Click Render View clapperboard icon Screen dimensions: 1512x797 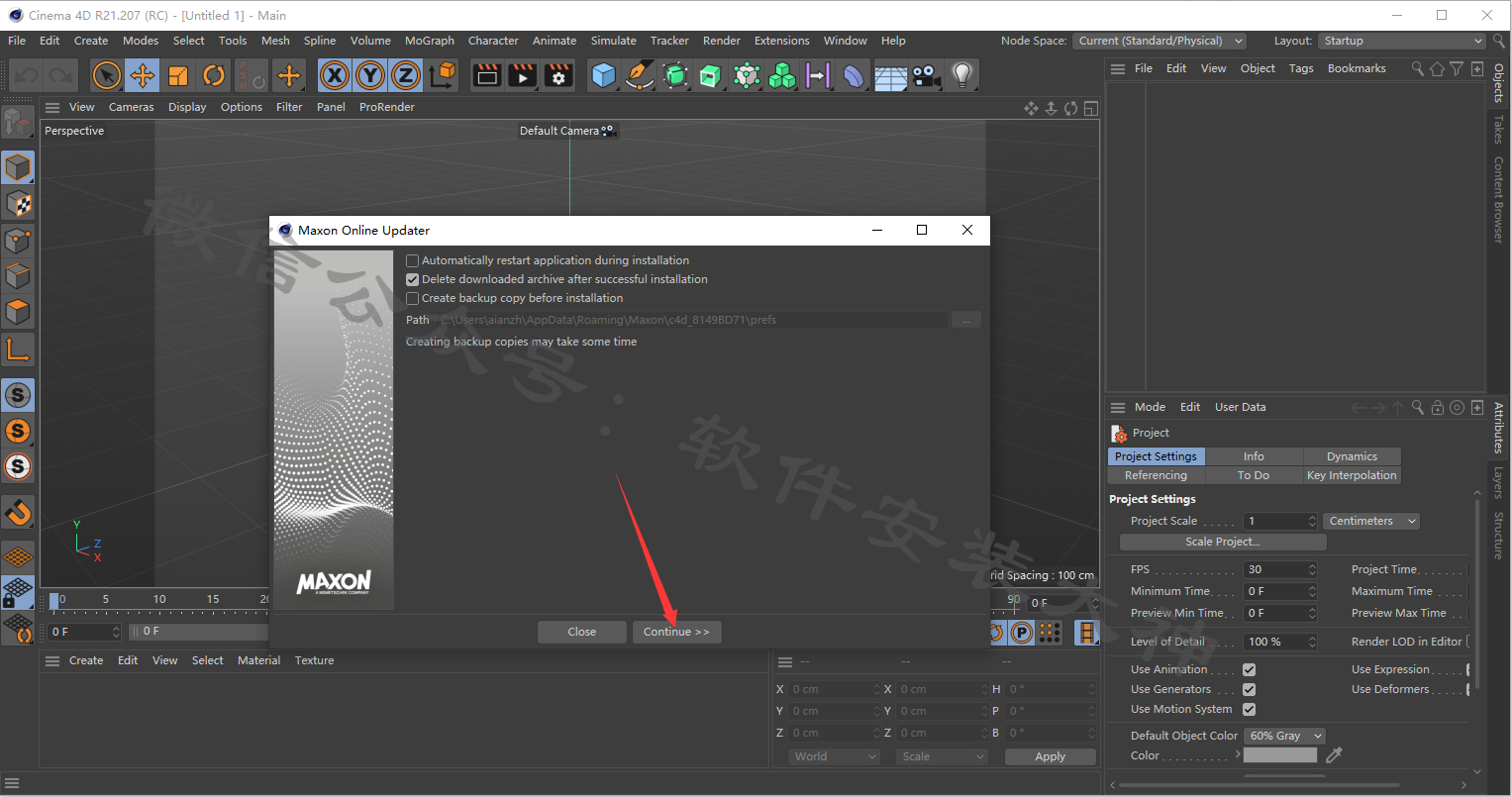coord(487,75)
